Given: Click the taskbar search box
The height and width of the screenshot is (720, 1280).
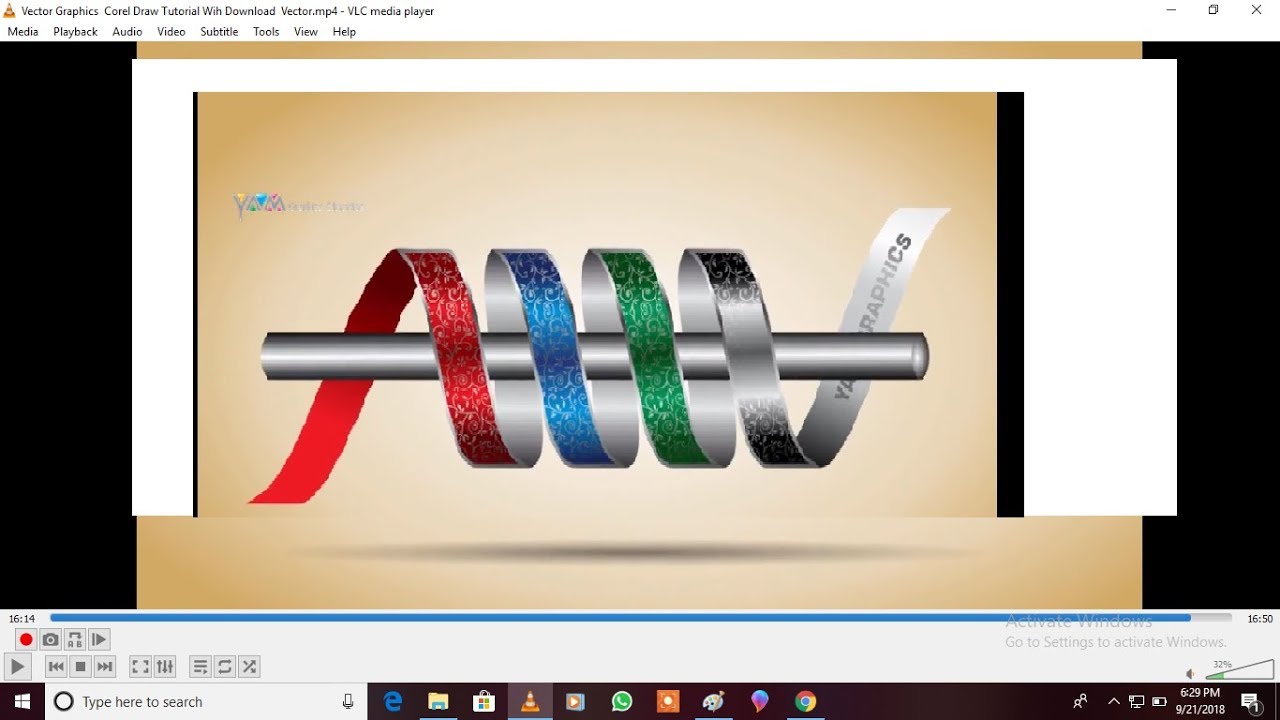Looking at the screenshot, I should (206, 702).
